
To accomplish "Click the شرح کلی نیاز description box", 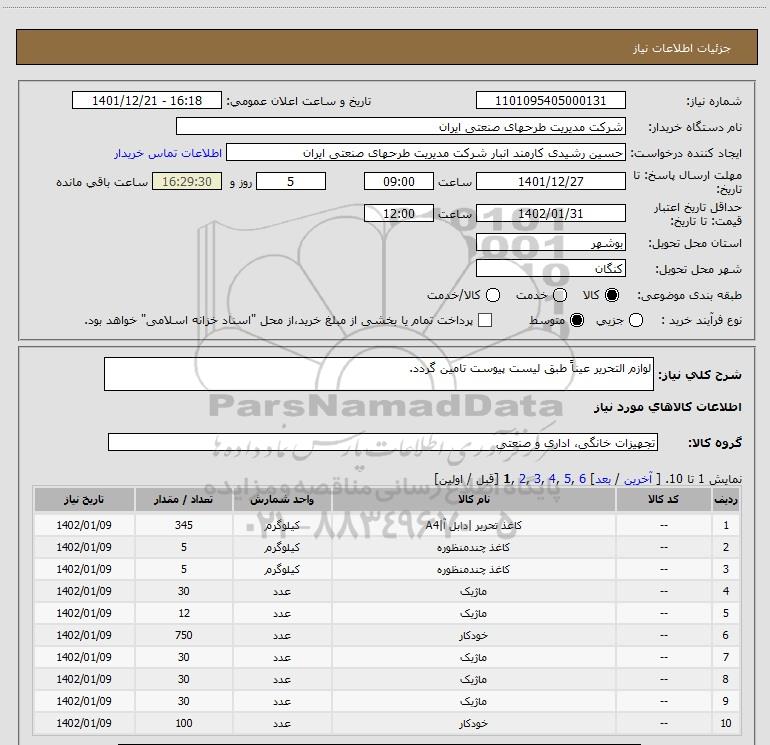I will click(379, 374).
